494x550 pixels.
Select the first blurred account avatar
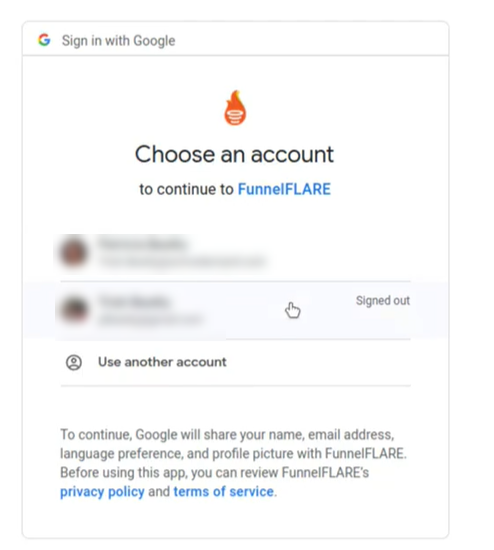coord(73,253)
